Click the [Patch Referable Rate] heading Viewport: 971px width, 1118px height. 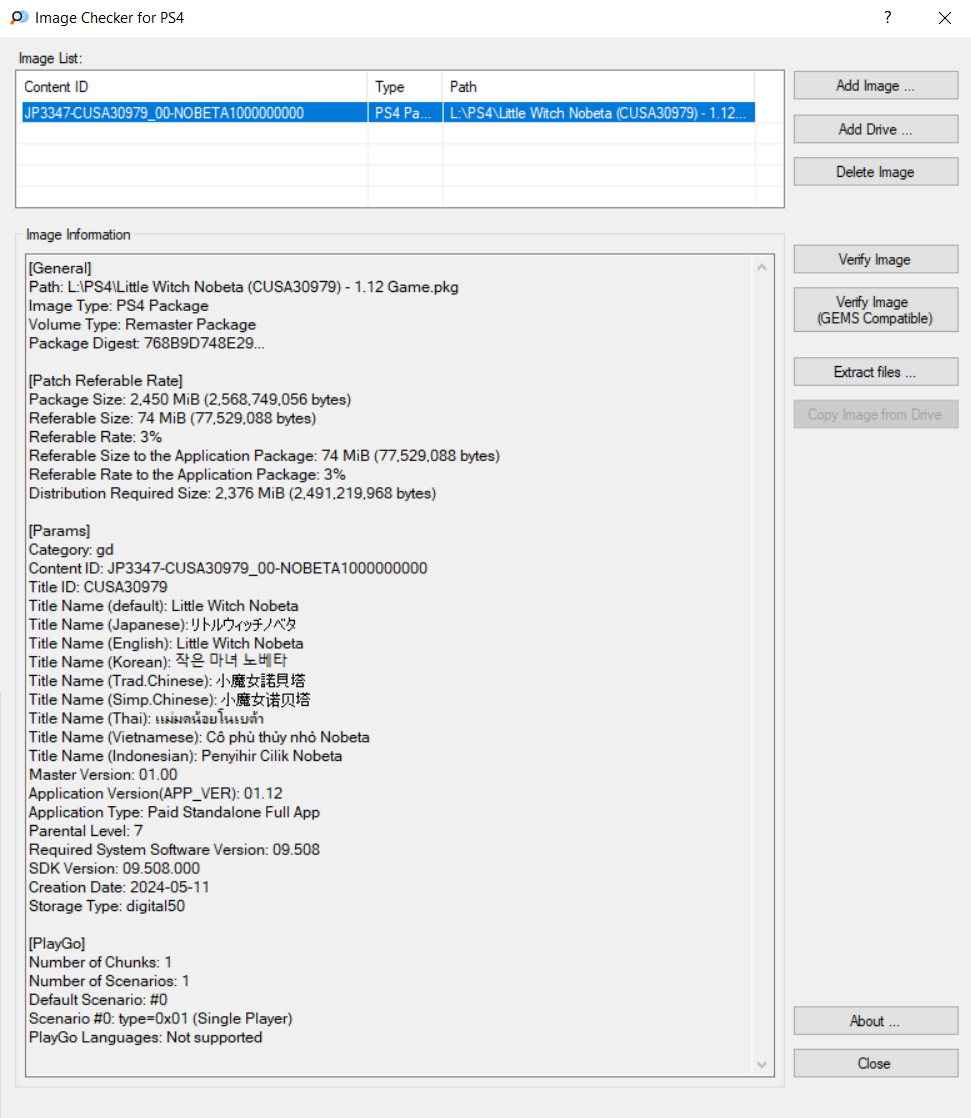point(106,381)
